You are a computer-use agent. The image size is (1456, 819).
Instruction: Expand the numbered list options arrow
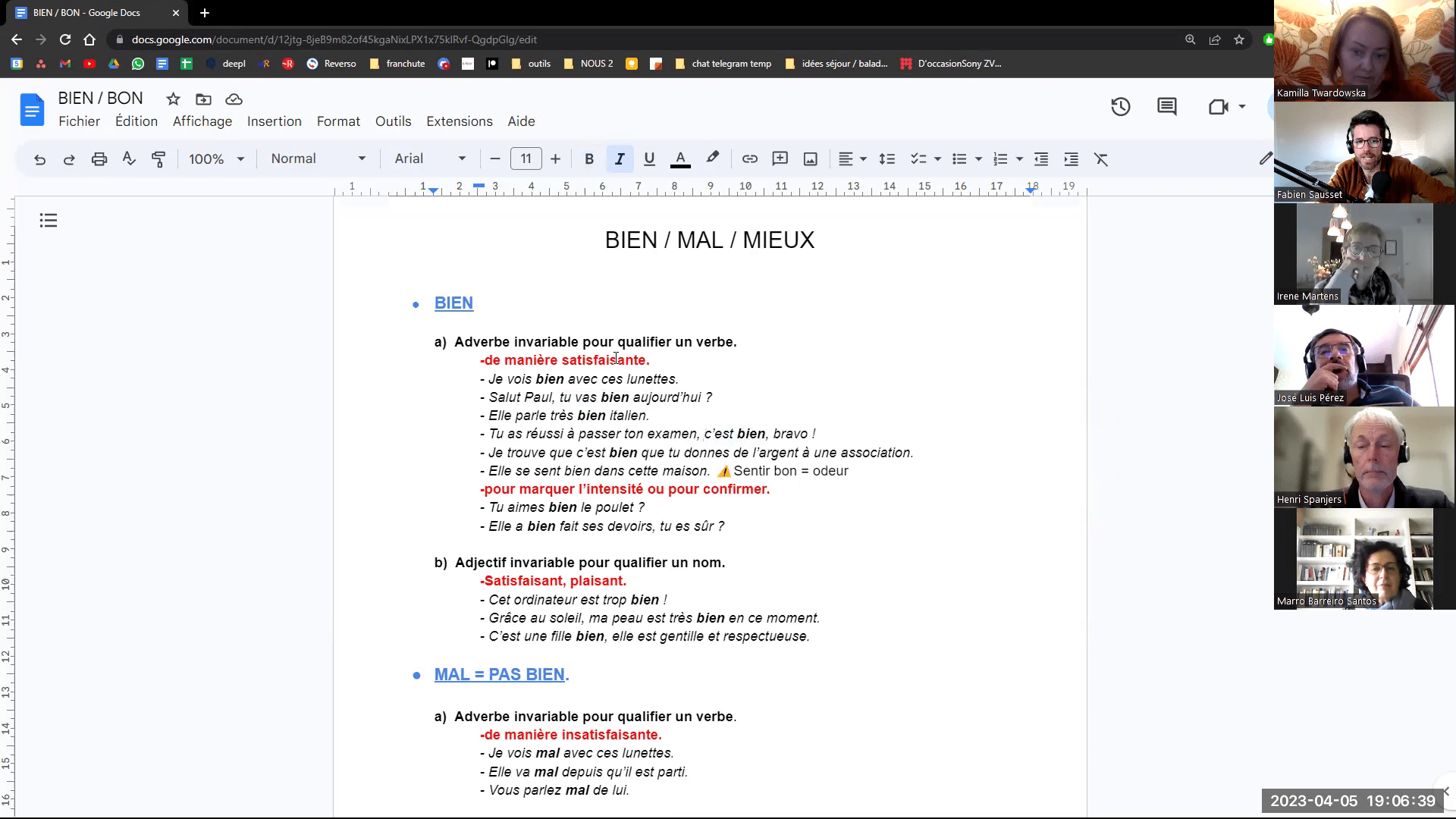[x=1020, y=159]
